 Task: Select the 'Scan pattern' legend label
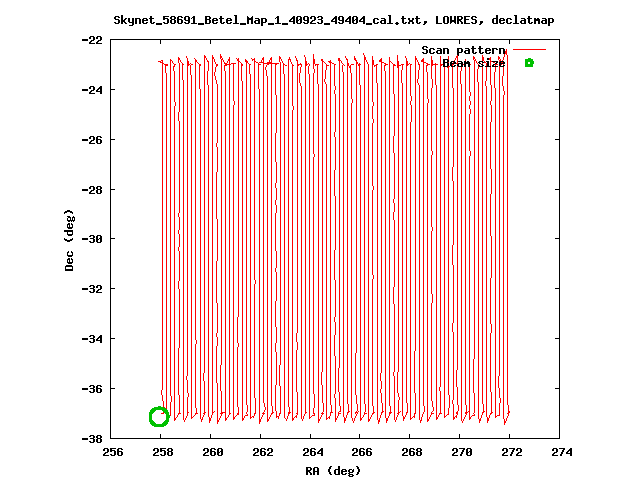(x=463, y=50)
